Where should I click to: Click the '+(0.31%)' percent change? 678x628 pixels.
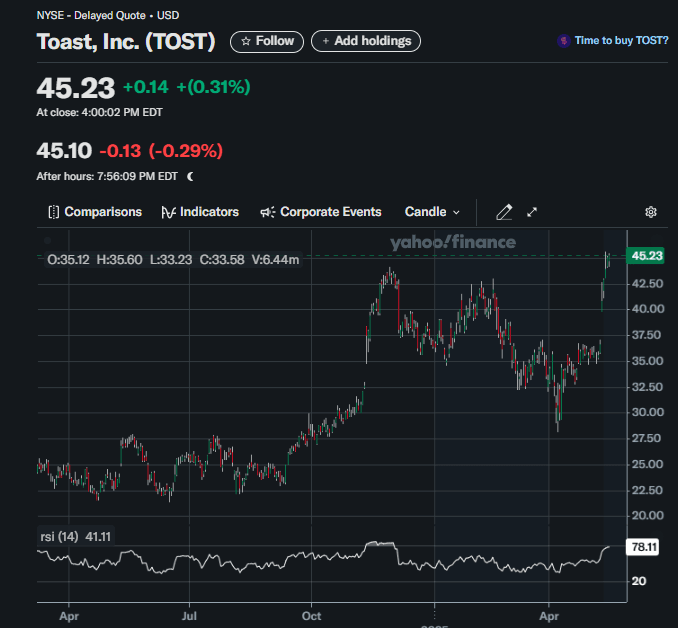[214, 87]
